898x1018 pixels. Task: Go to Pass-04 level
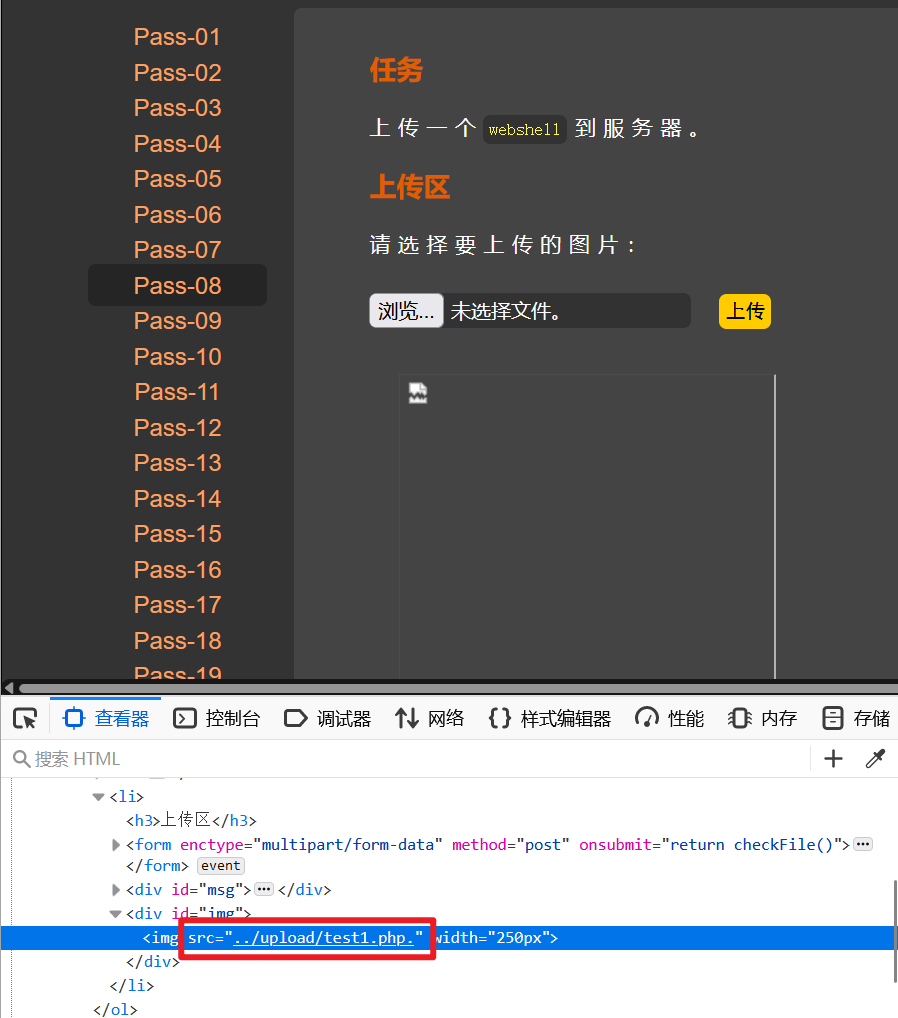pyautogui.click(x=177, y=143)
